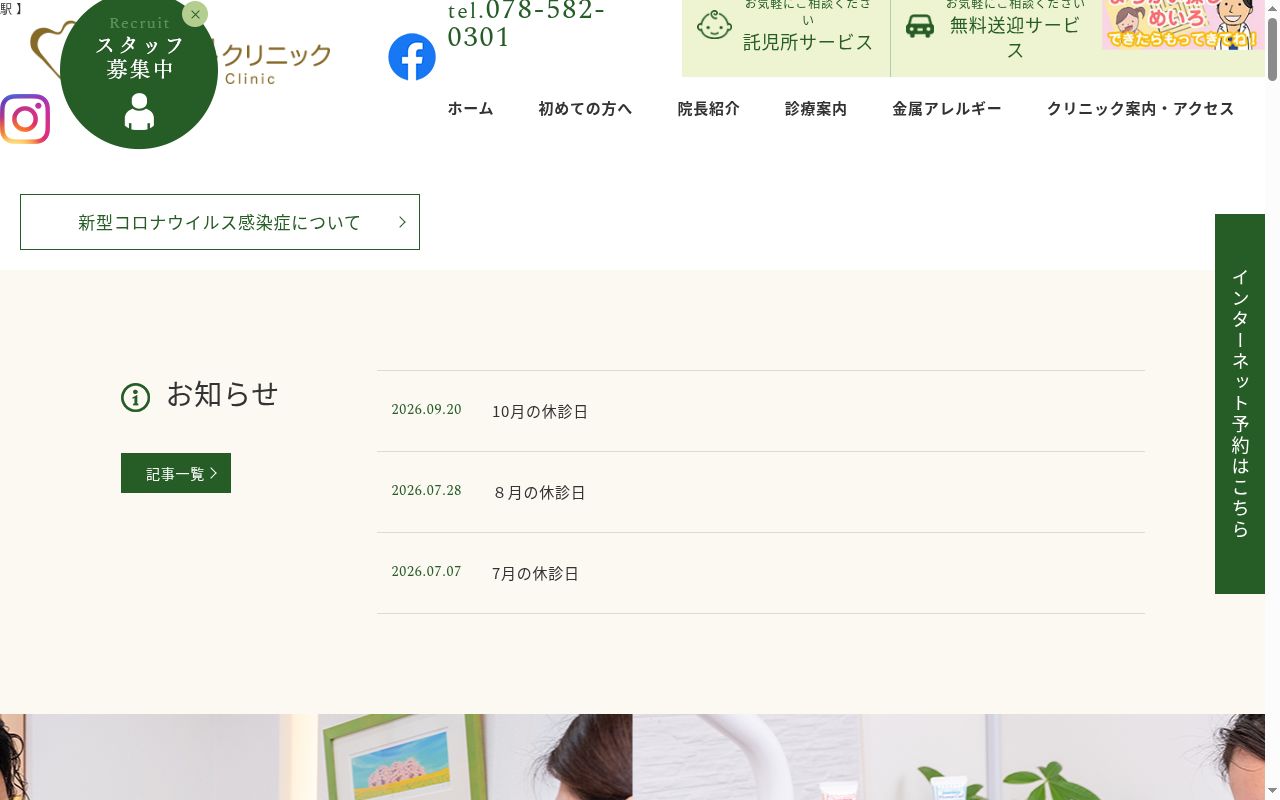Click the framed painting photo at bottom
Screen dimensions: 1280x800
click(x=403, y=759)
